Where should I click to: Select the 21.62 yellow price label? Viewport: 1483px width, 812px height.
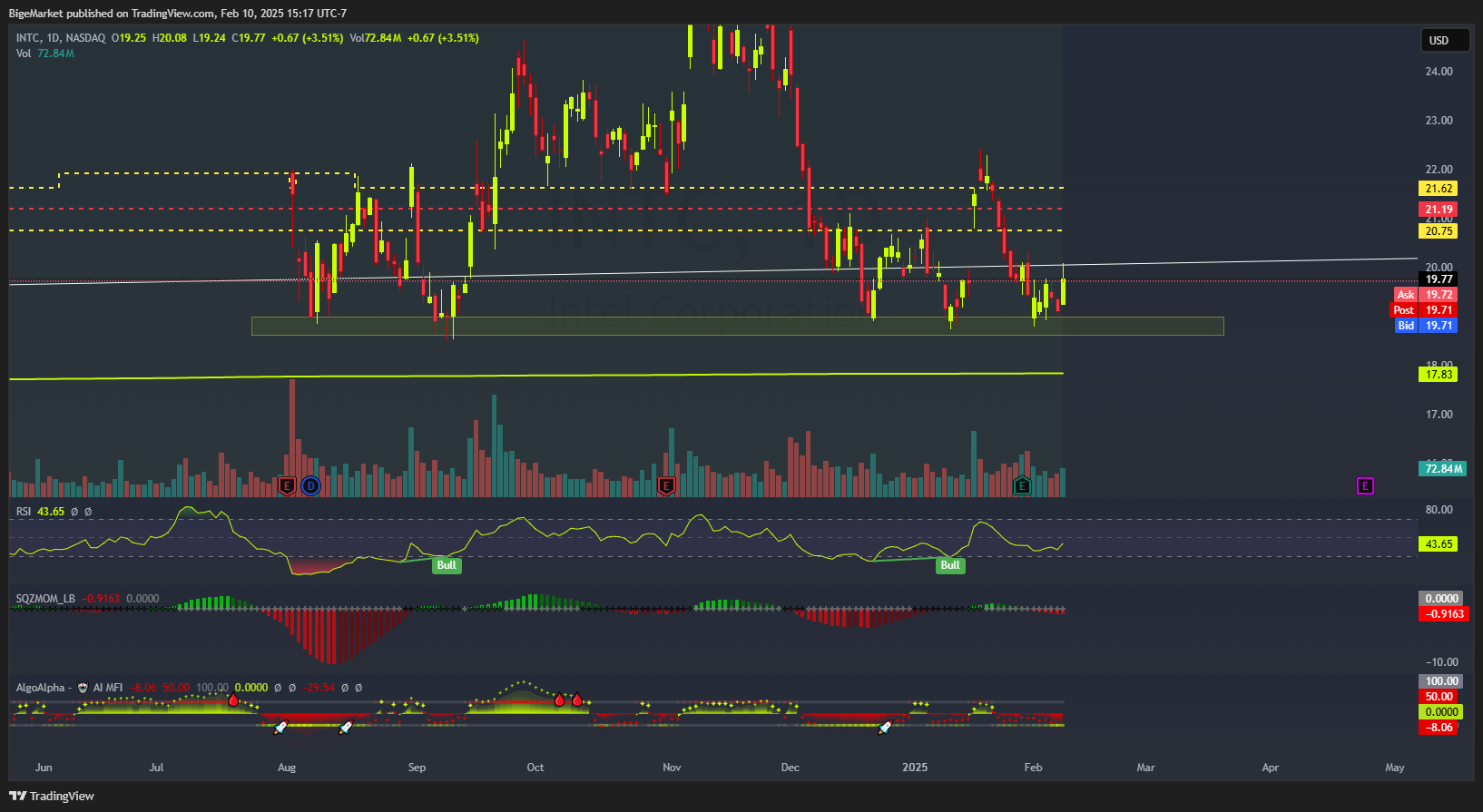pyautogui.click(x=1439, y=189)
